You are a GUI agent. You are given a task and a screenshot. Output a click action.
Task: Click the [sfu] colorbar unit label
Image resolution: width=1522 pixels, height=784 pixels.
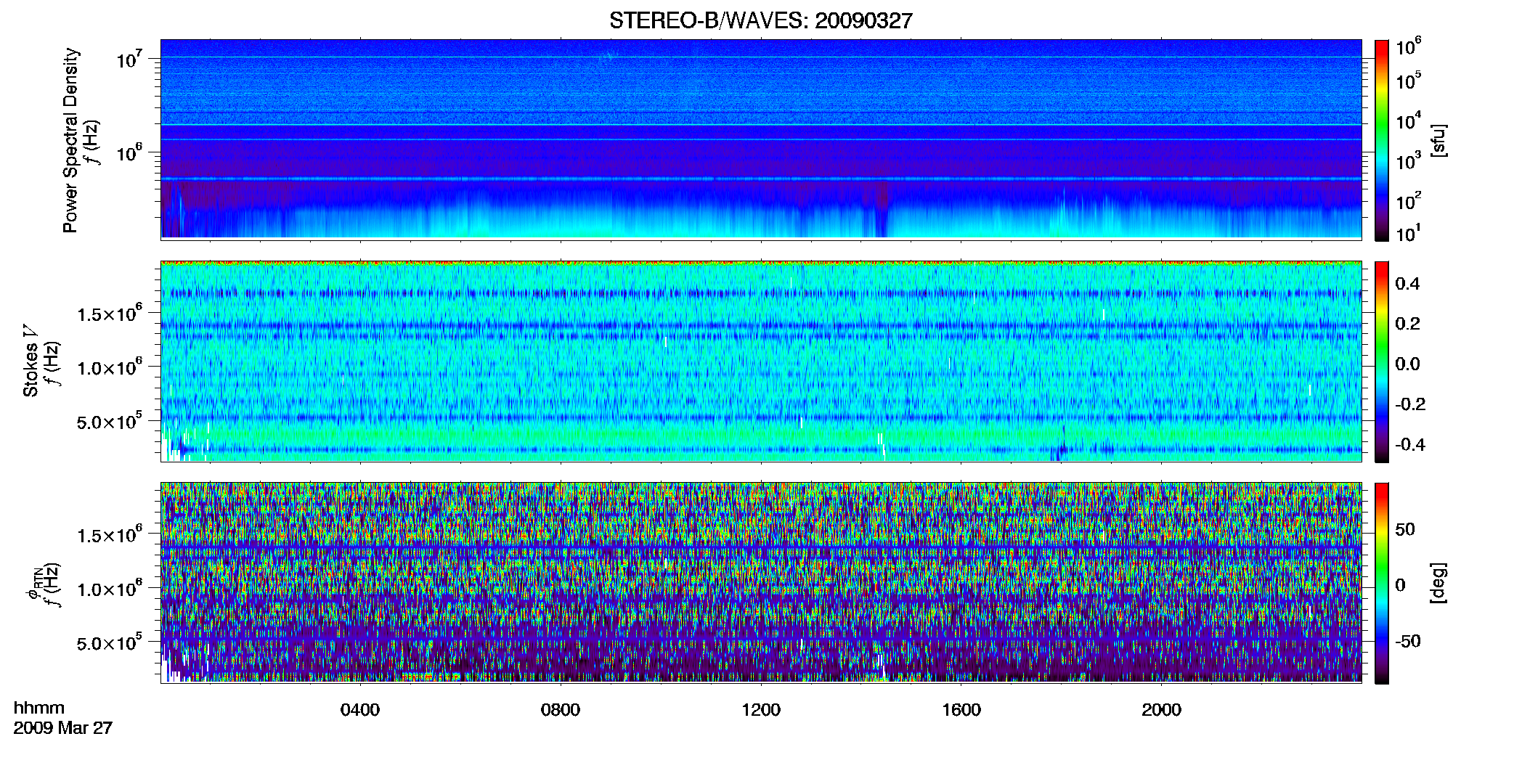pos(1438,140)
